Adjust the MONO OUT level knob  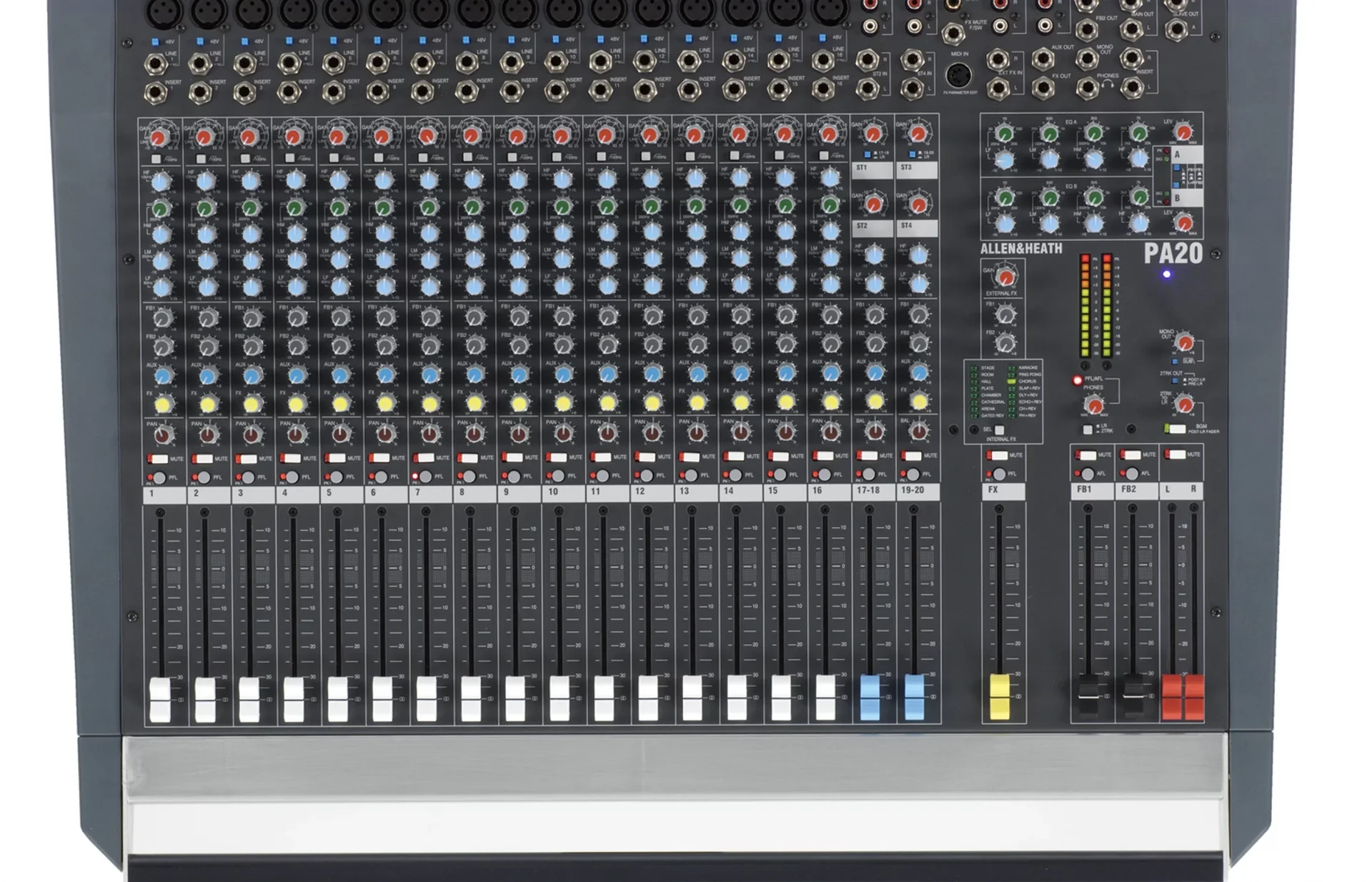pyautogui.click(x=1184, y=343)
